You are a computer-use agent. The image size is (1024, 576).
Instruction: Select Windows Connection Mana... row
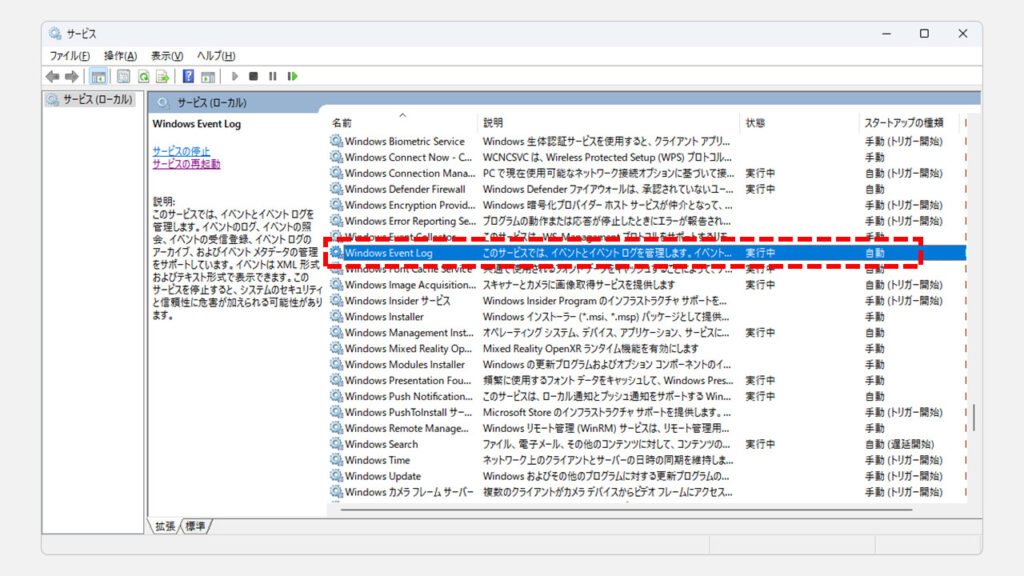click(647, 173)
